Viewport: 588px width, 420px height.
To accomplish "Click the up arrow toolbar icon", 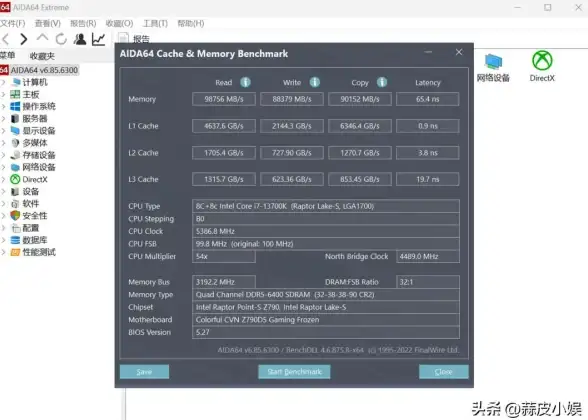I will click(42, 38).
